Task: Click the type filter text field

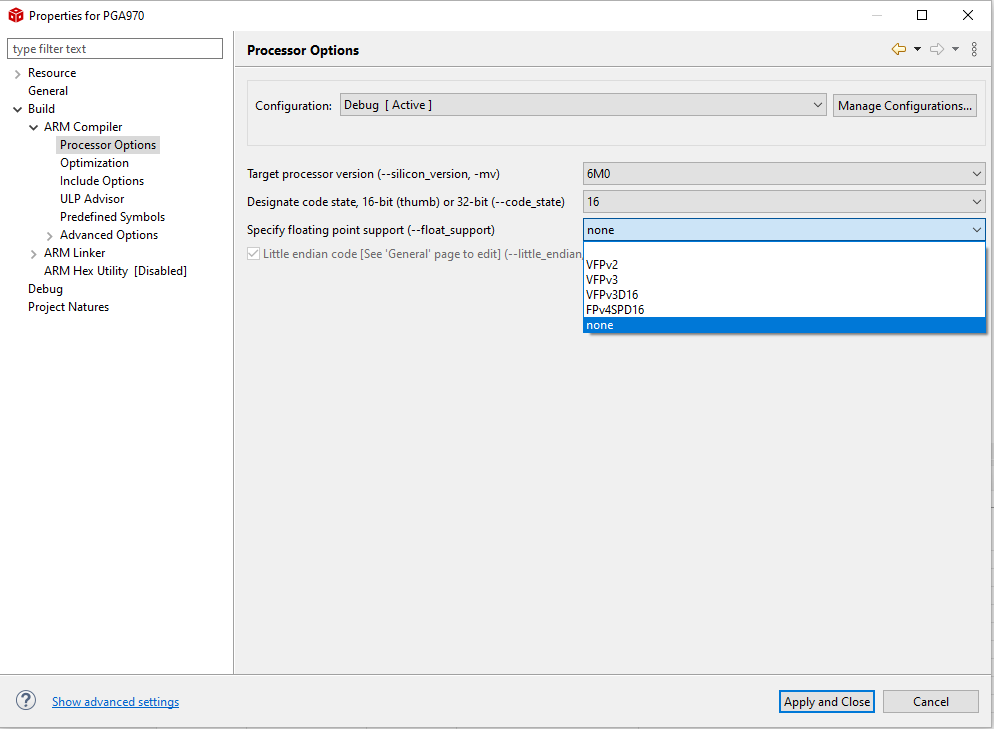Action: pos(115,49)
